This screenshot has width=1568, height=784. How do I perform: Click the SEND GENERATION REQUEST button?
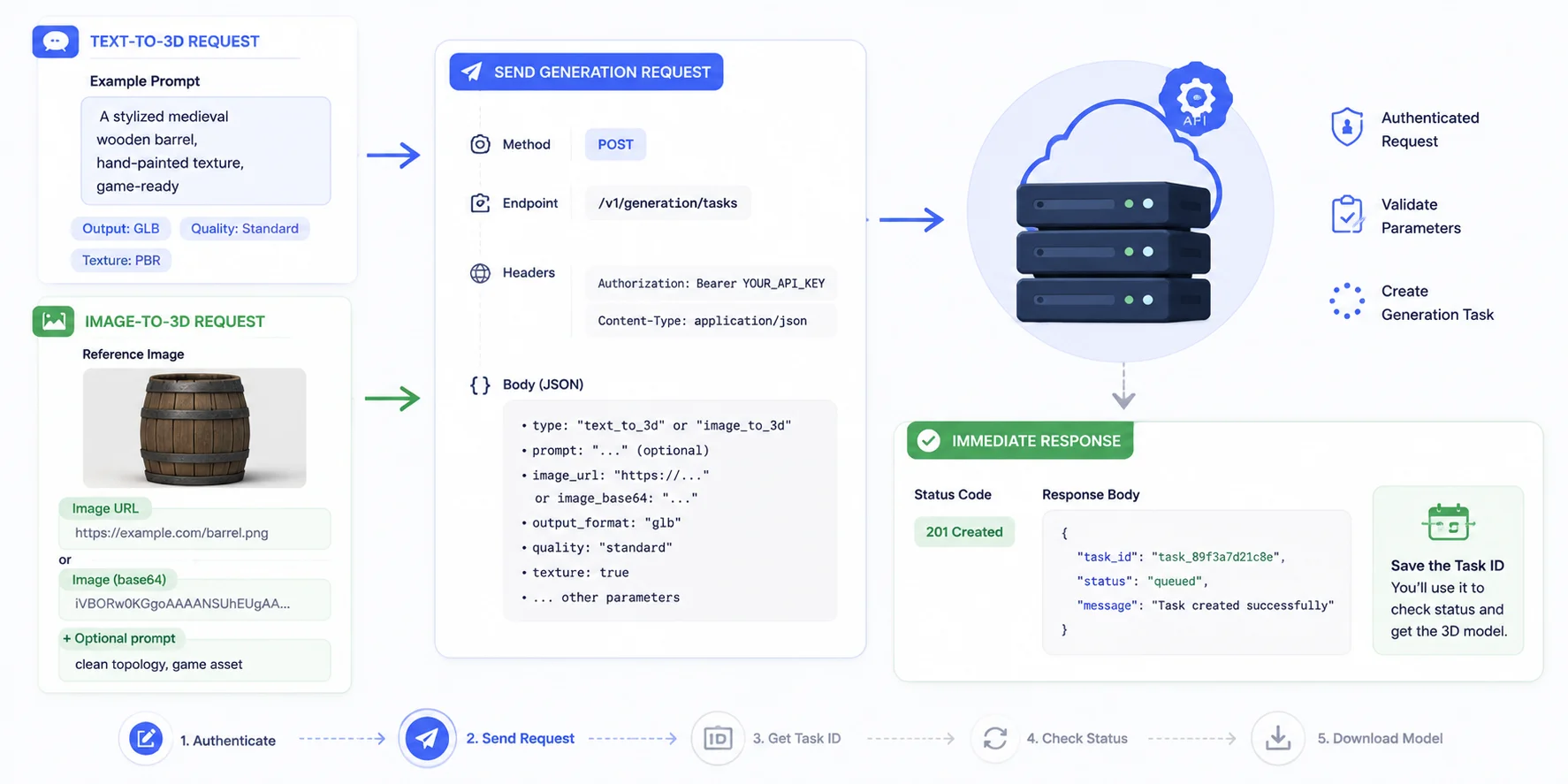586,72
